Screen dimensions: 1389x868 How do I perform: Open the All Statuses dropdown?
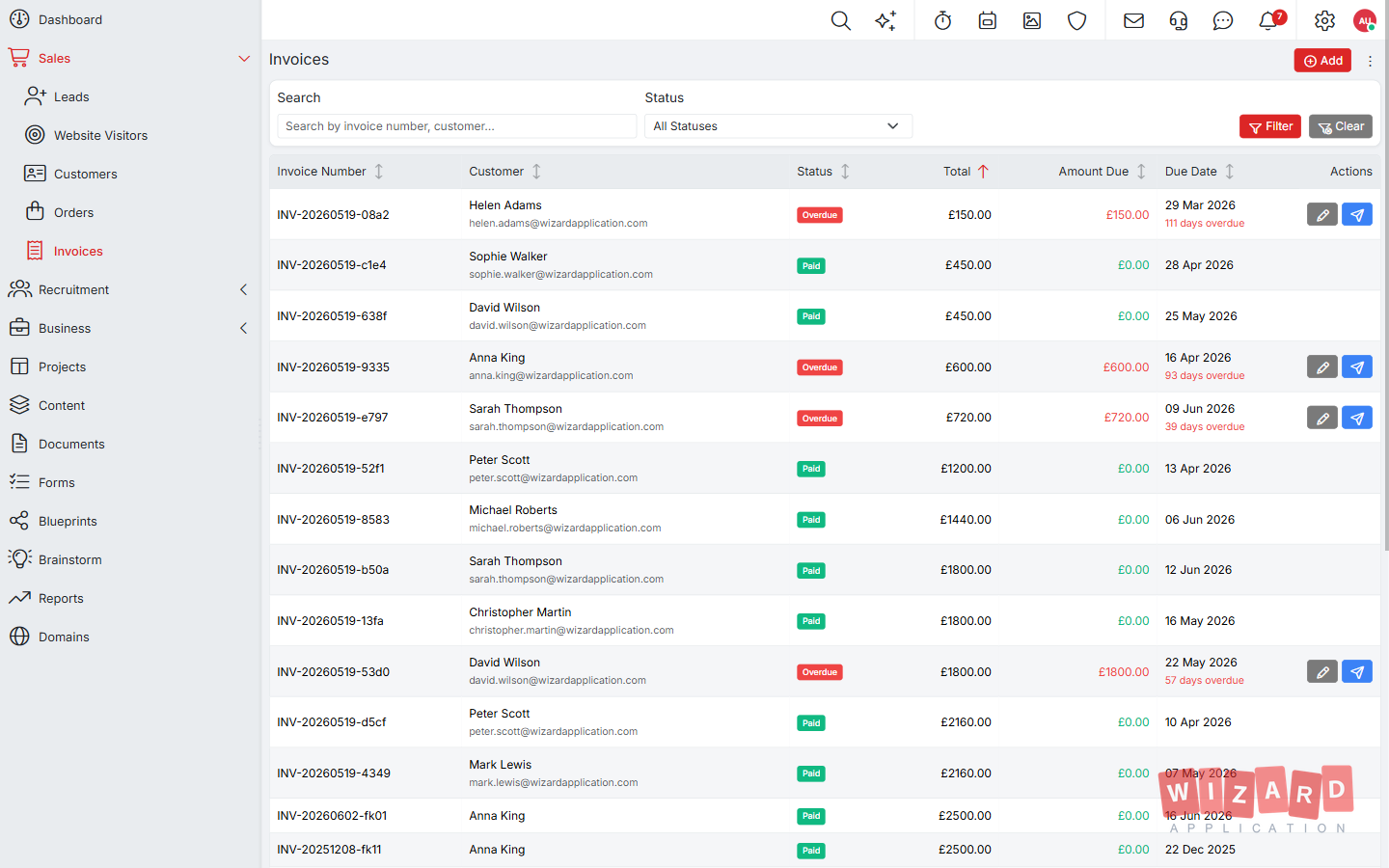(778, 126)
